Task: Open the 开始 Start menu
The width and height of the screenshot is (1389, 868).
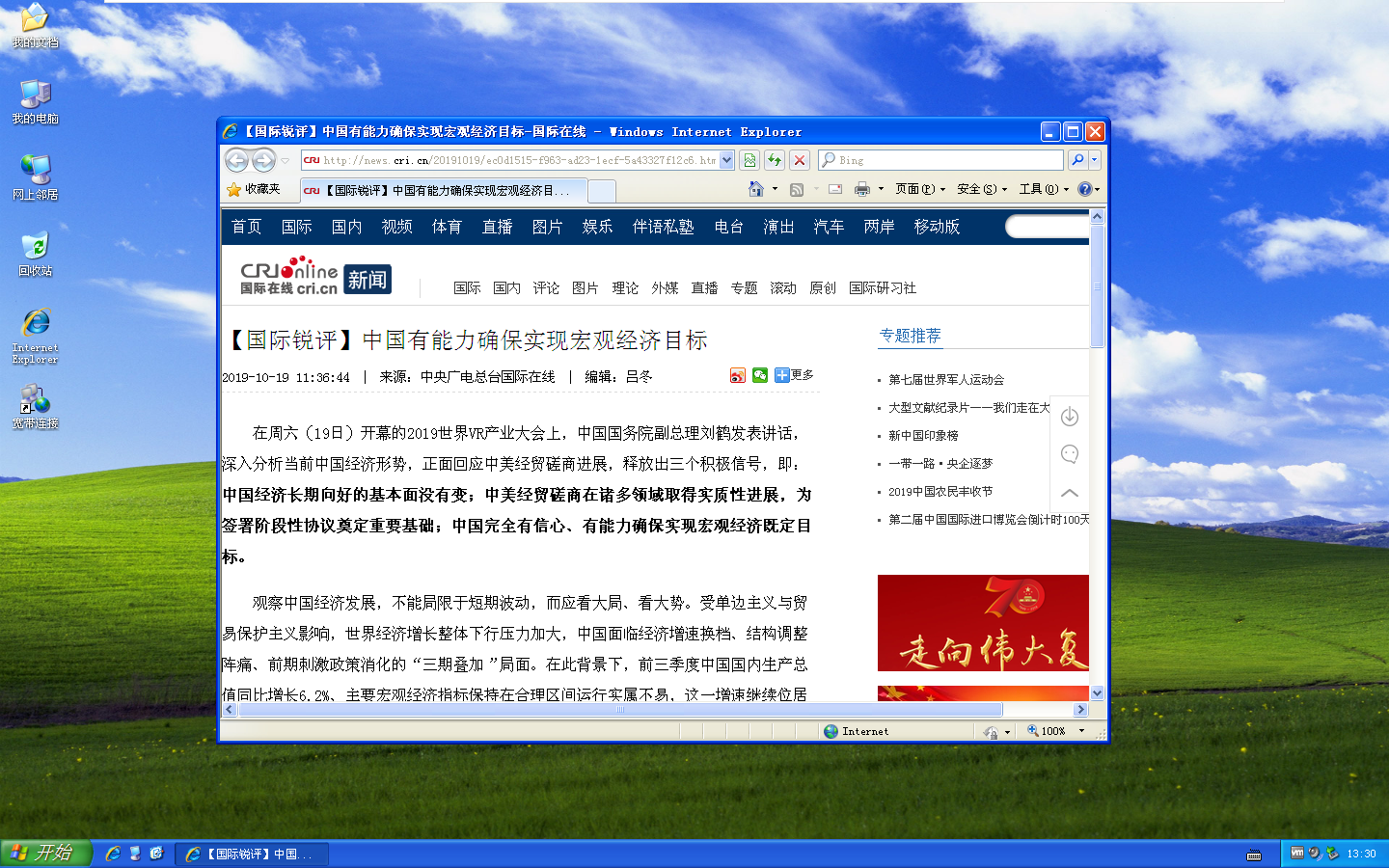Action: 44,853
